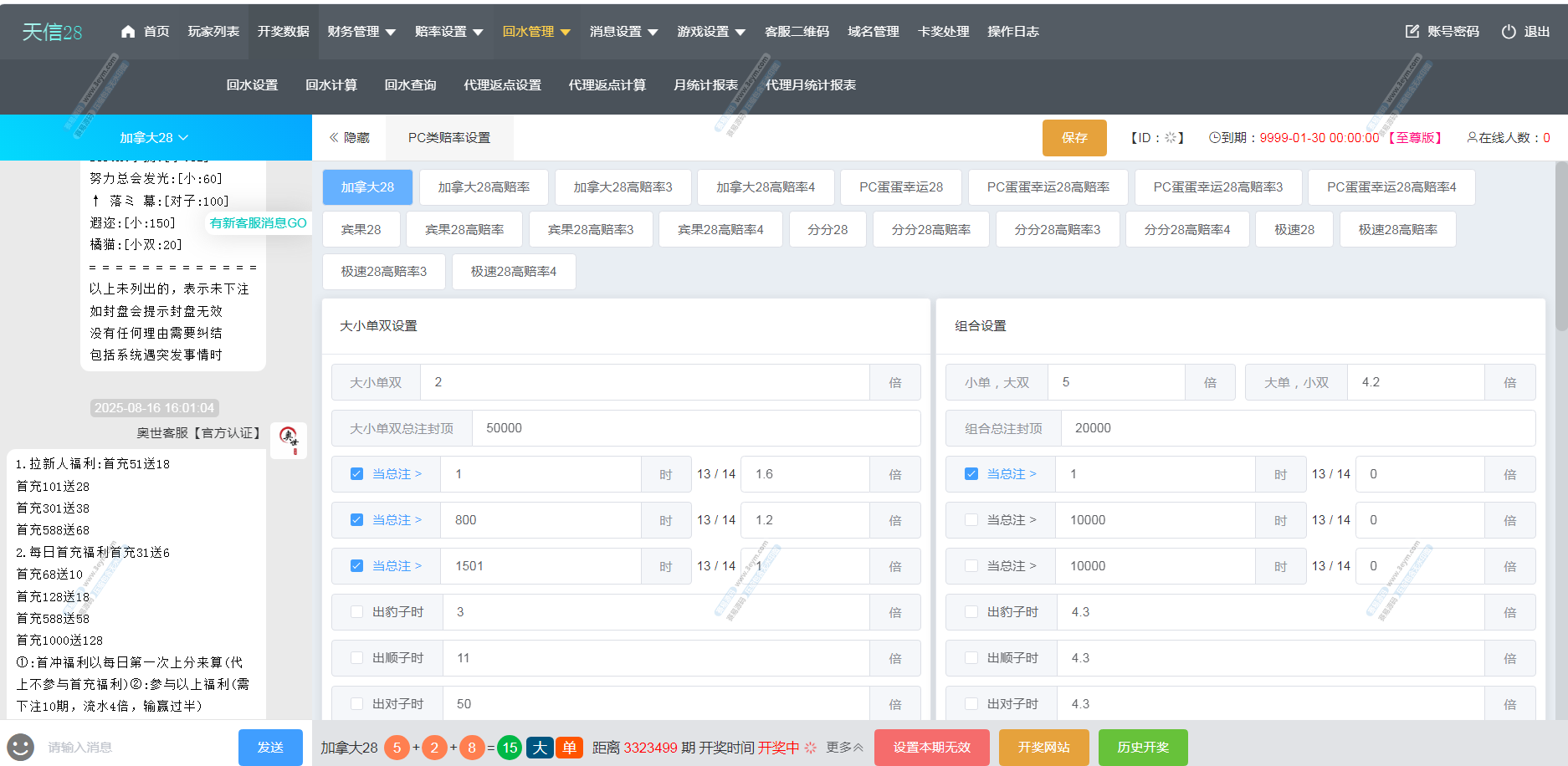Click the home icon in navigation bar

tap(128, 32)
